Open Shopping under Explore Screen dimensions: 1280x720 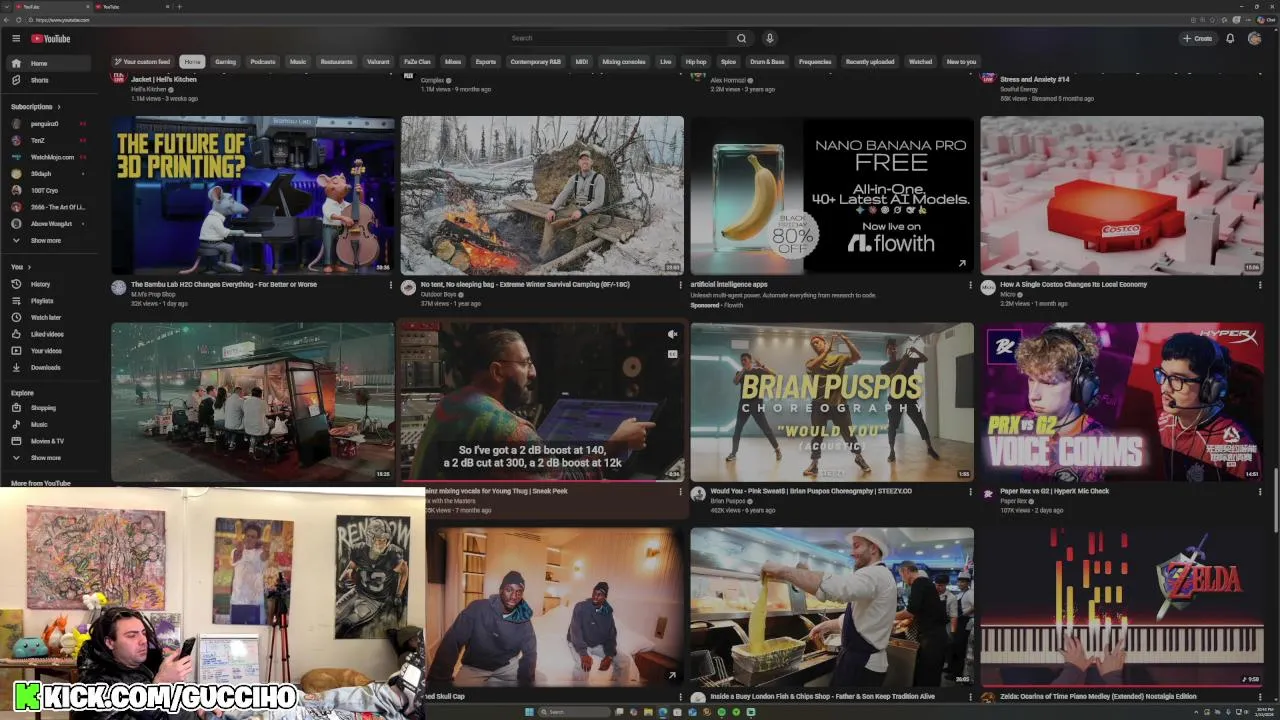[x=48, y=407]
